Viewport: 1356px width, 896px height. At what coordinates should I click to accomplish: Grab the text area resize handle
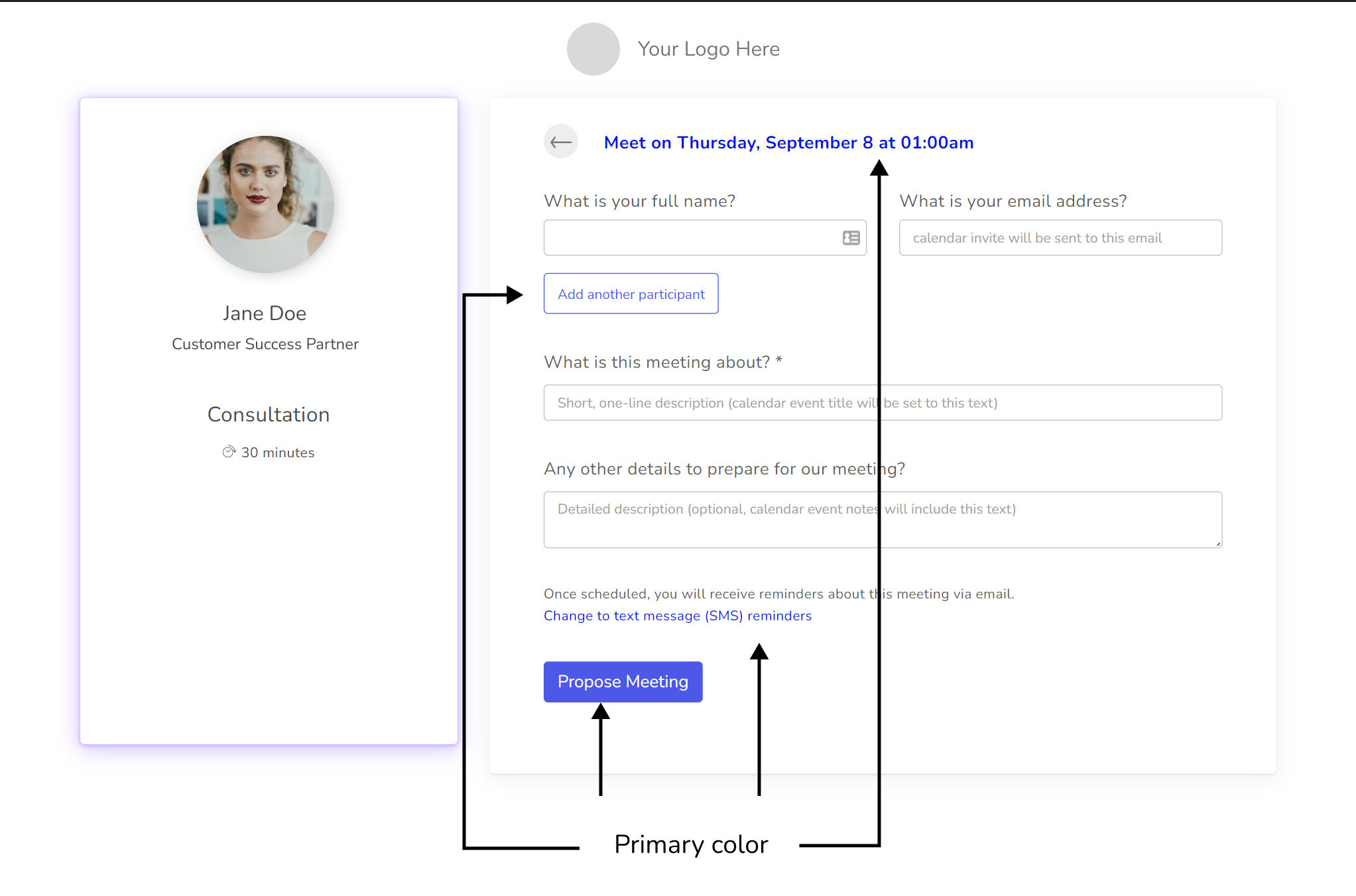1218,543
